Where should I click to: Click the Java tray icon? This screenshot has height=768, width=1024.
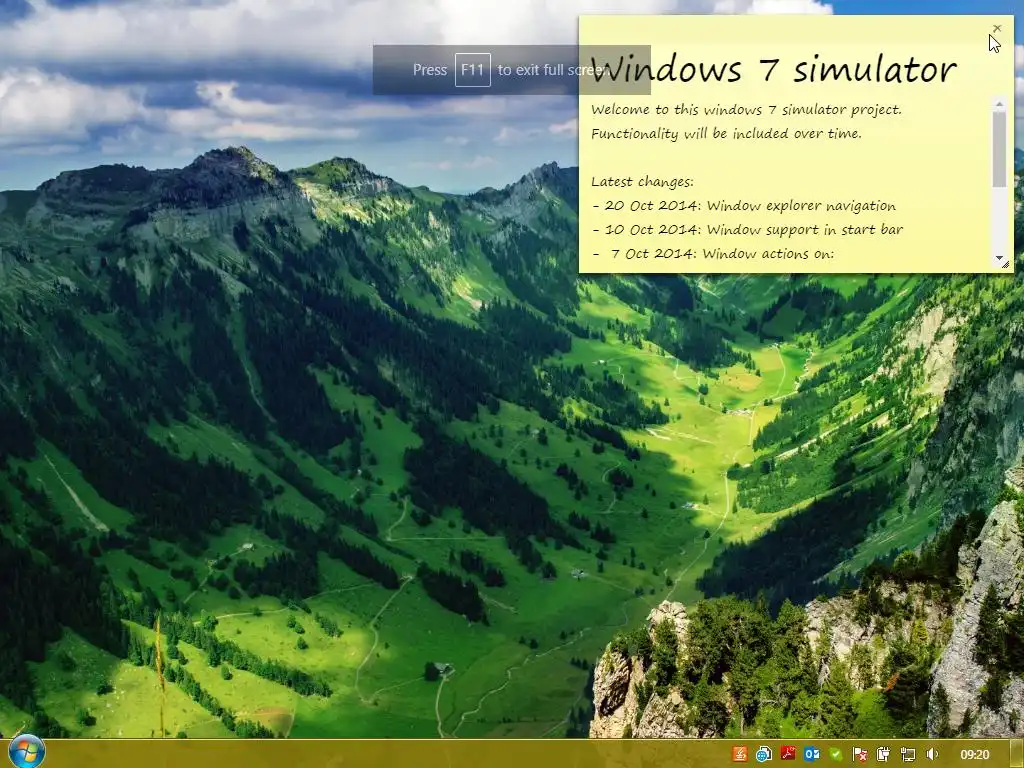click(739, 754)
